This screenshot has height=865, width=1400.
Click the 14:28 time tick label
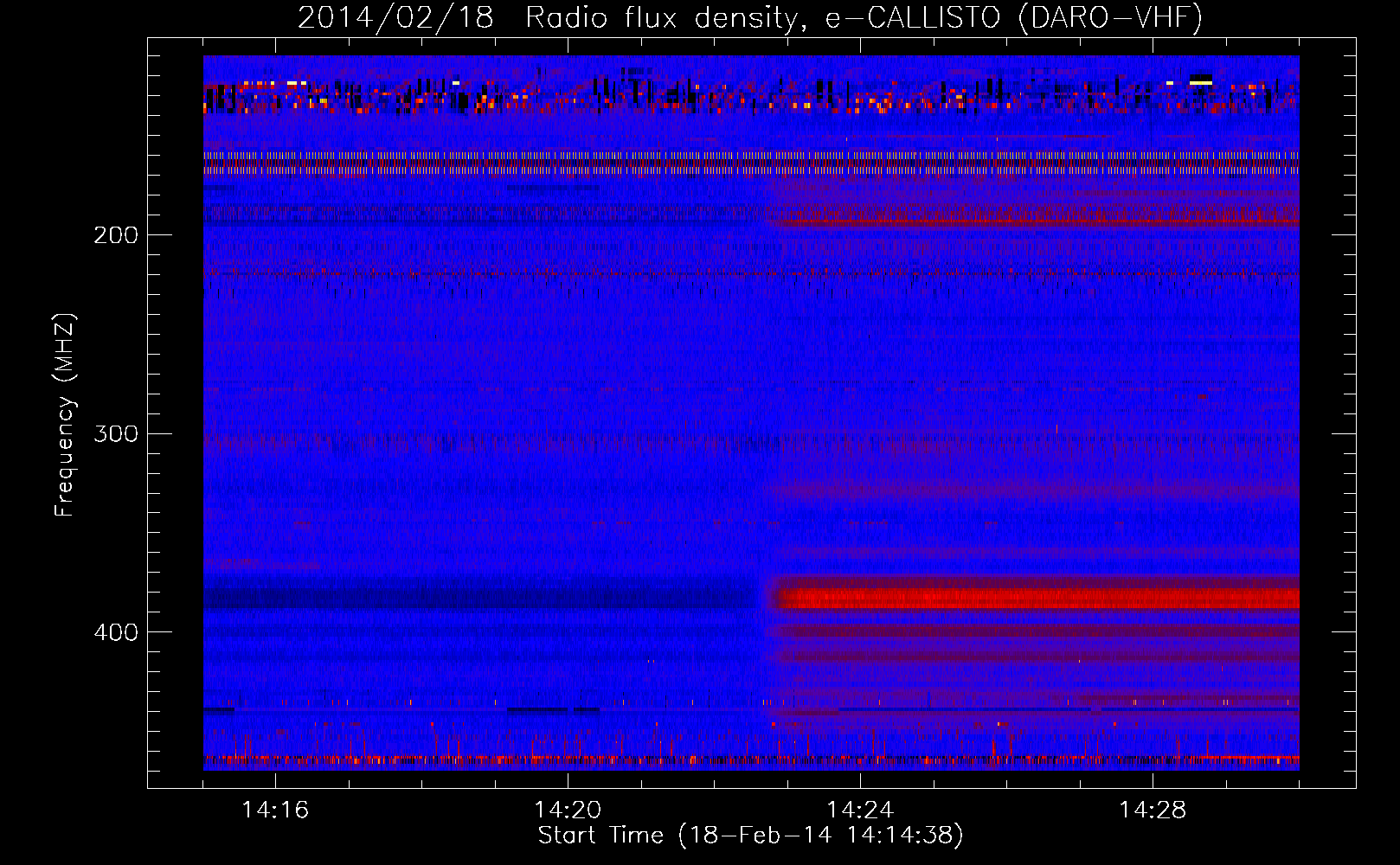(1153, 810)
